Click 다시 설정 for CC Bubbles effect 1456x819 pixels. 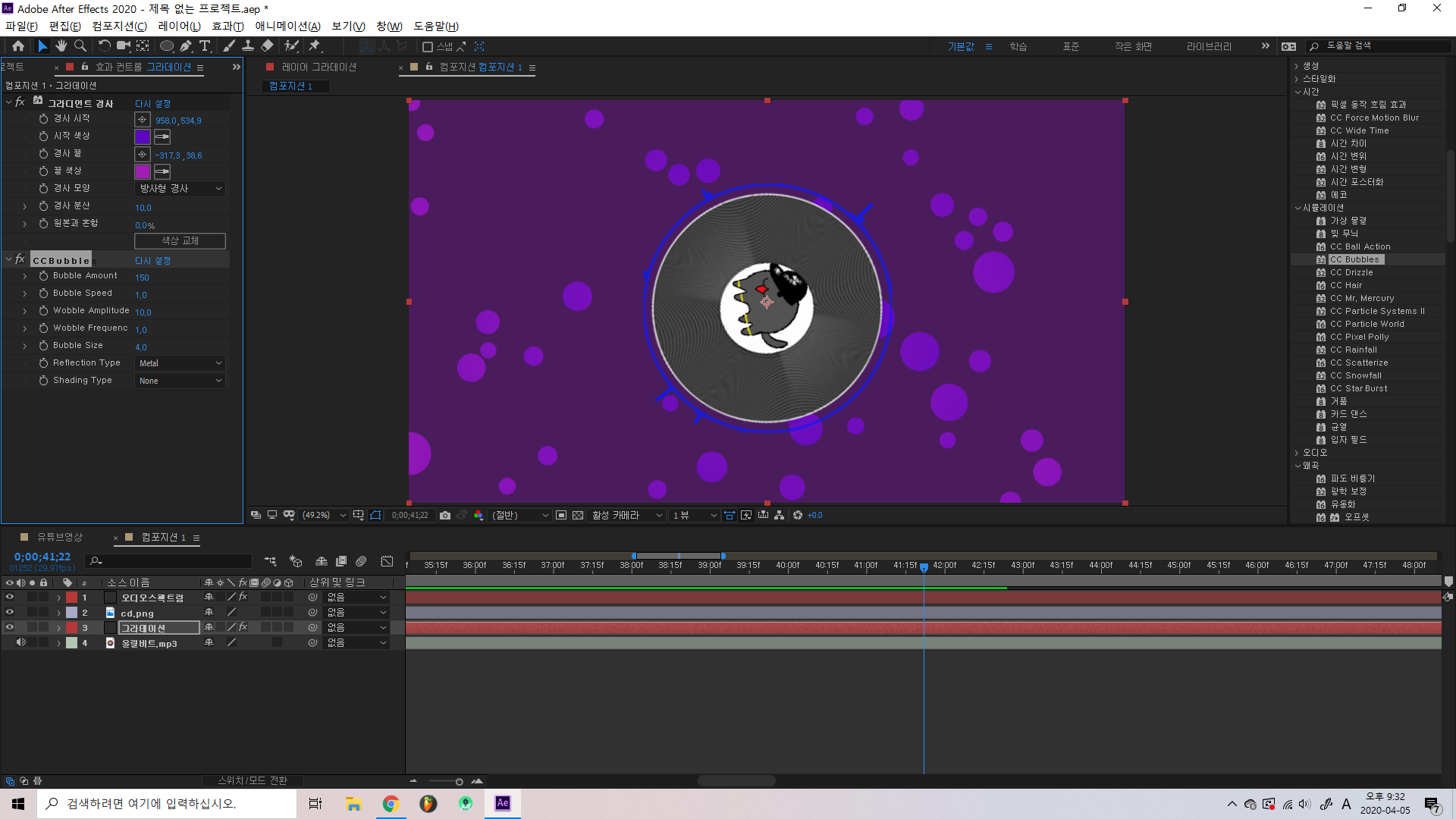pyautogui.click(x=152, y=260)
